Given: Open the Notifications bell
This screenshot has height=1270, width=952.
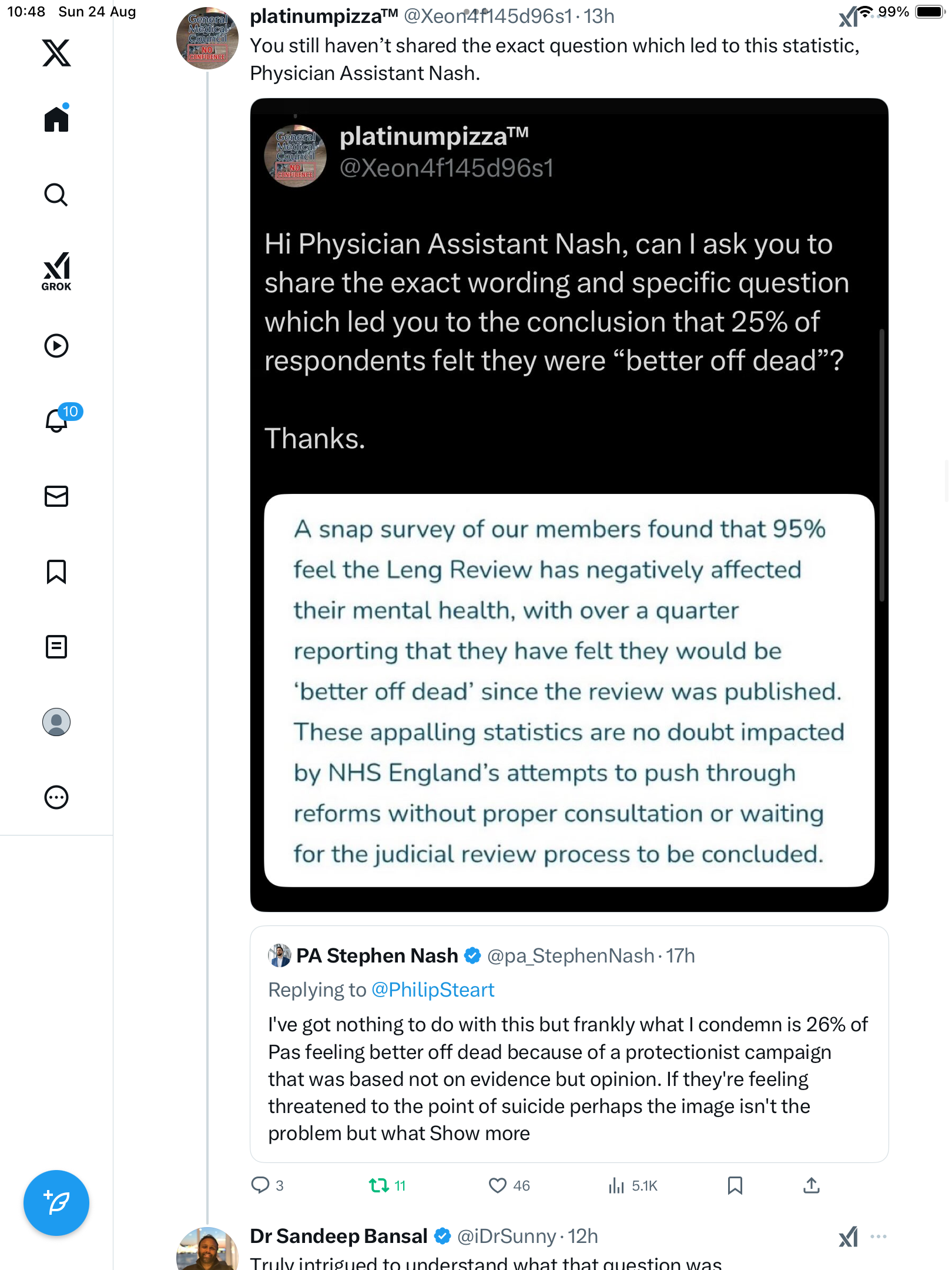Looking at the screenshot, I should (x=56, y=420).
